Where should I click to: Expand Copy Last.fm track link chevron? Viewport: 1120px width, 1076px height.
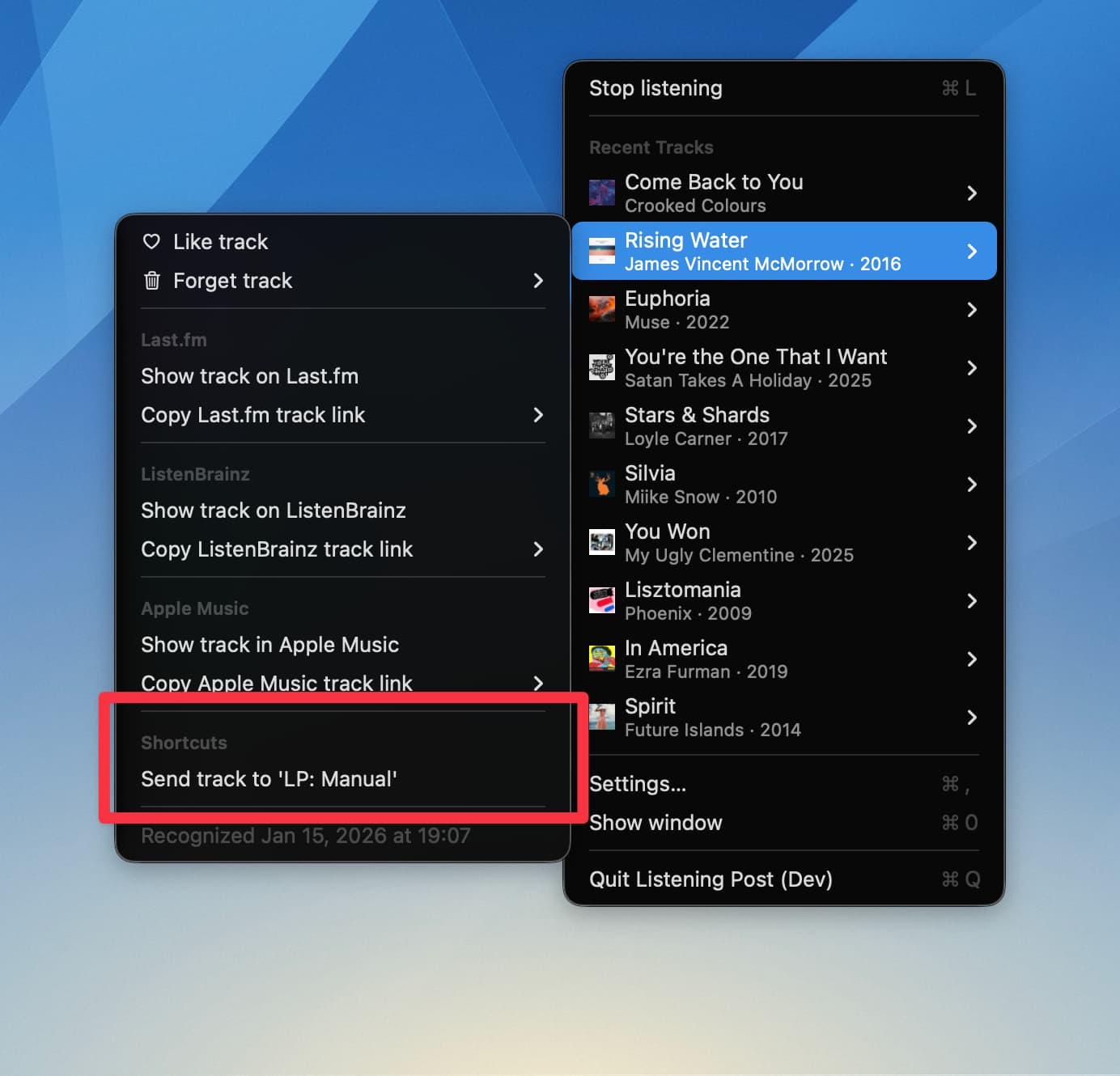[538, 415]
